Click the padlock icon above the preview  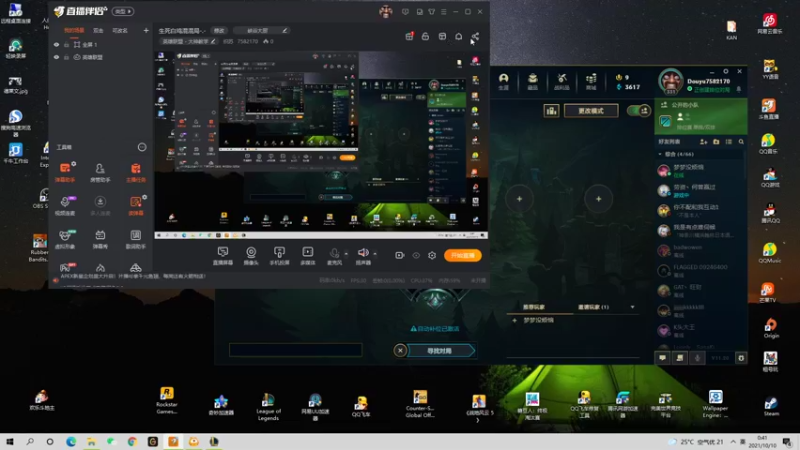(x=426, y=36)
